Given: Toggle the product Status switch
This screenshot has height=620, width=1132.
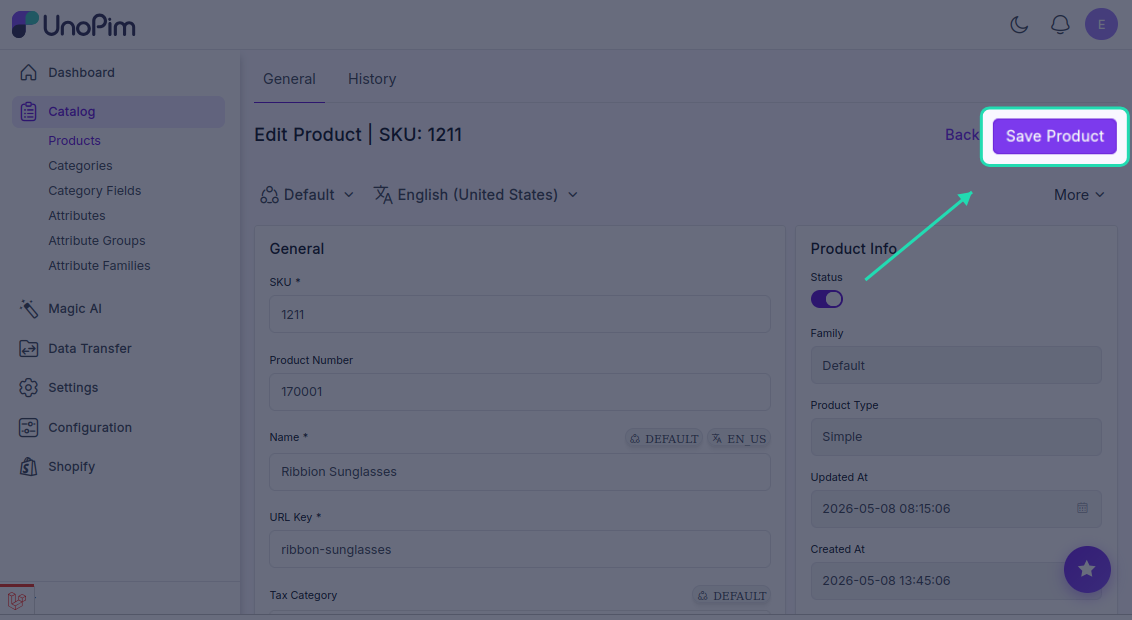Looking at the screenshot, I should point(827,299).
